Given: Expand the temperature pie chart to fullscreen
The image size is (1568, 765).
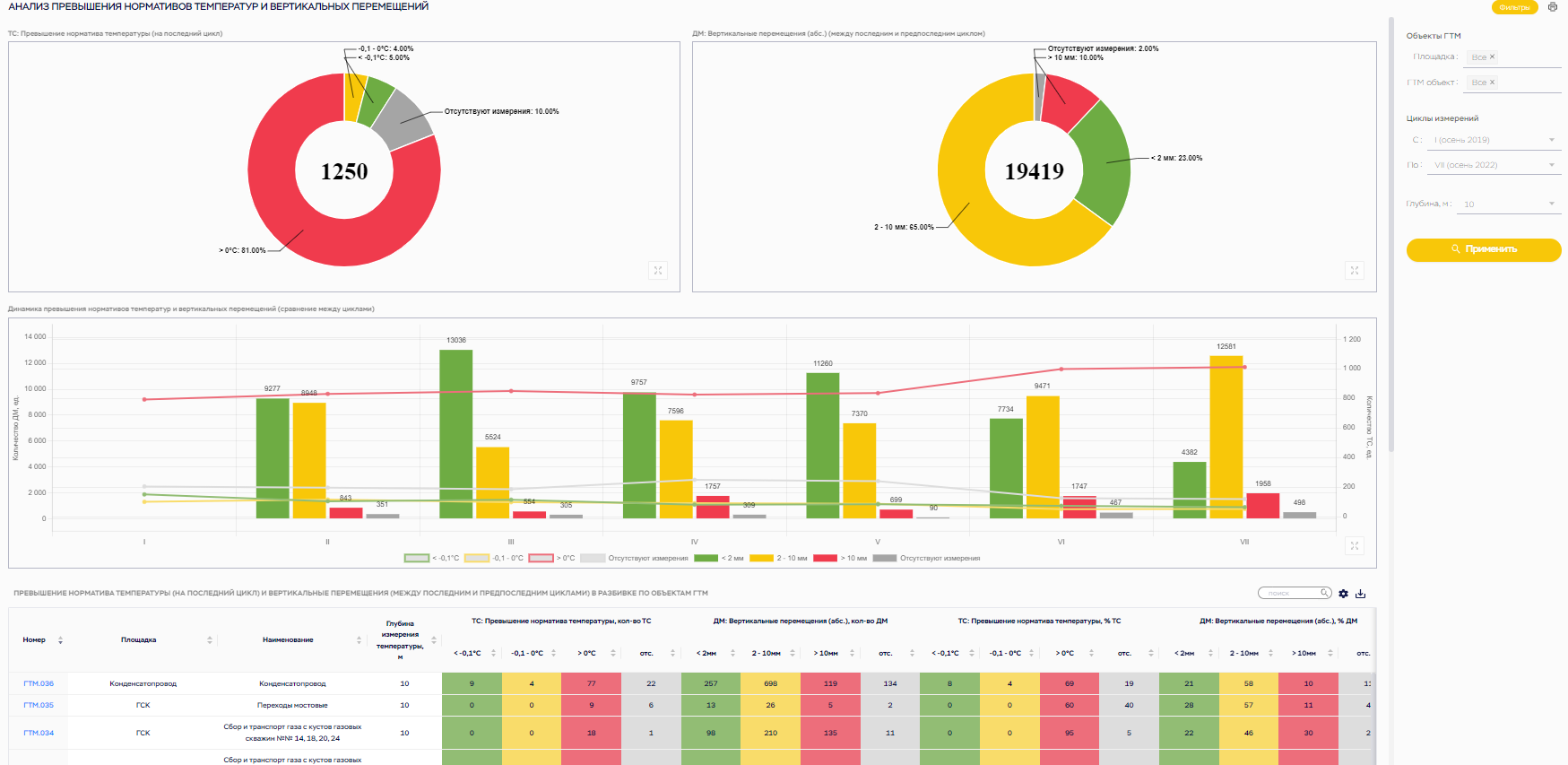Looking at the screenshot, I should (658, 270).
